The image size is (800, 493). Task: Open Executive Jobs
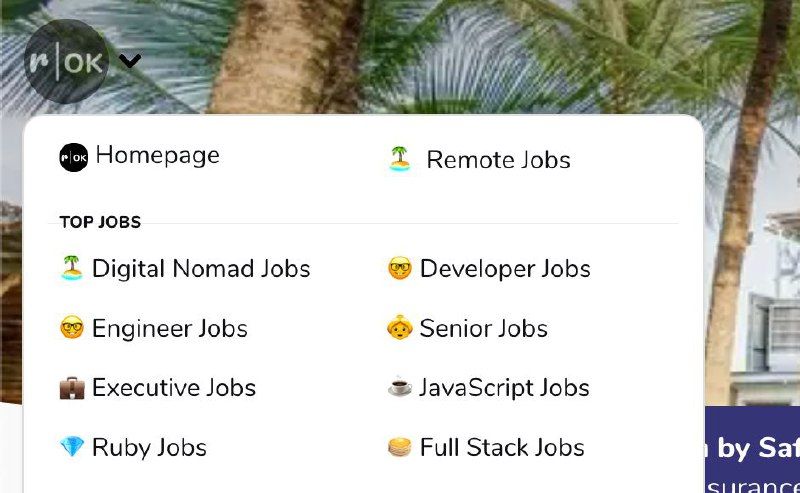point(173,388)
